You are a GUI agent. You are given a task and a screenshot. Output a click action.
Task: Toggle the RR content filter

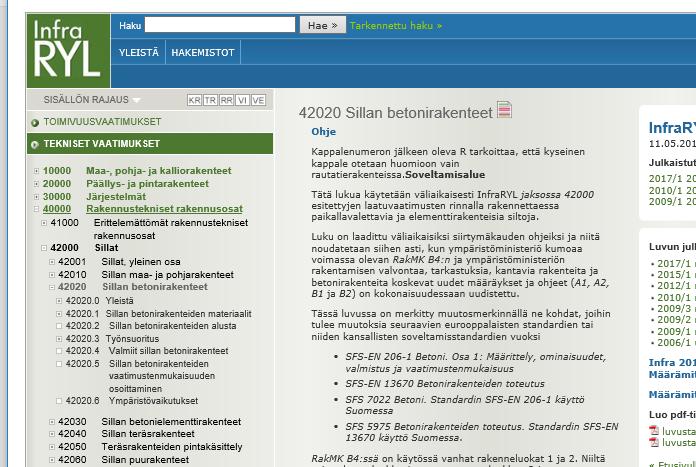[226, 100]
